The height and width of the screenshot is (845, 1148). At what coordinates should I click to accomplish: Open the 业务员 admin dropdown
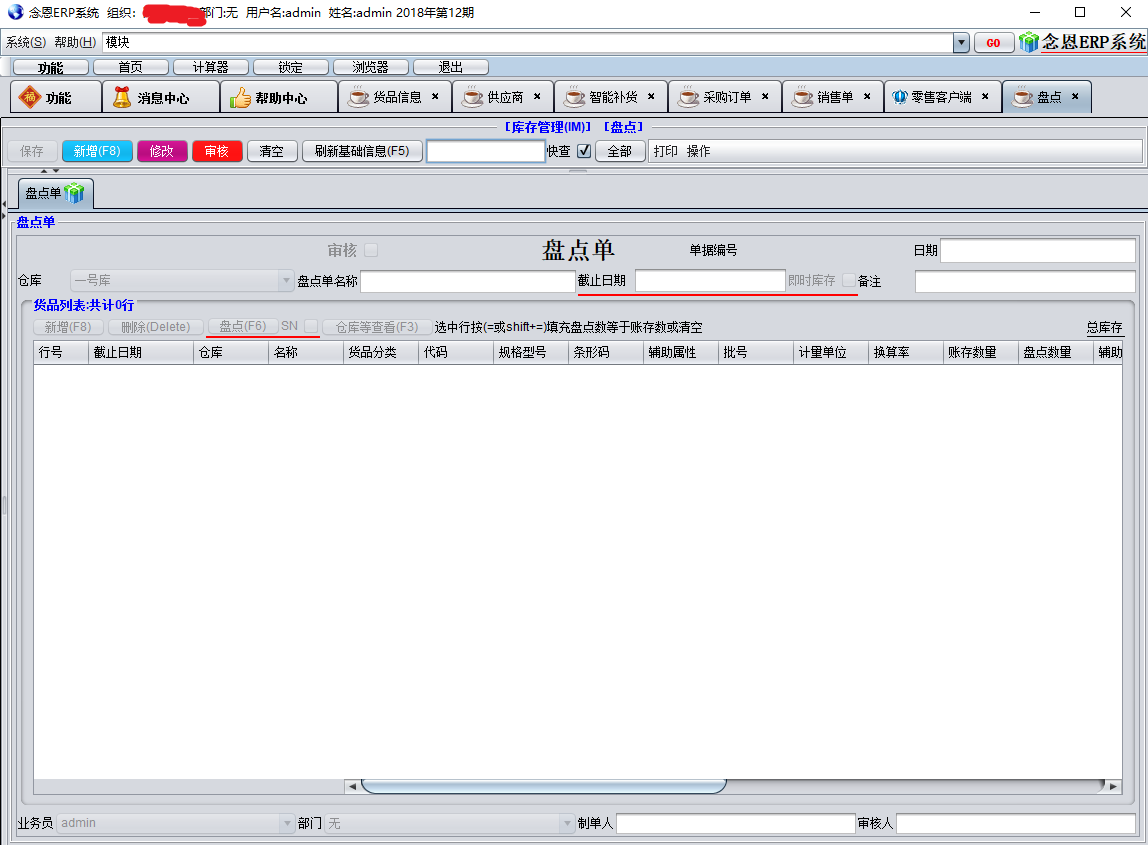click(x=286, y=822)
